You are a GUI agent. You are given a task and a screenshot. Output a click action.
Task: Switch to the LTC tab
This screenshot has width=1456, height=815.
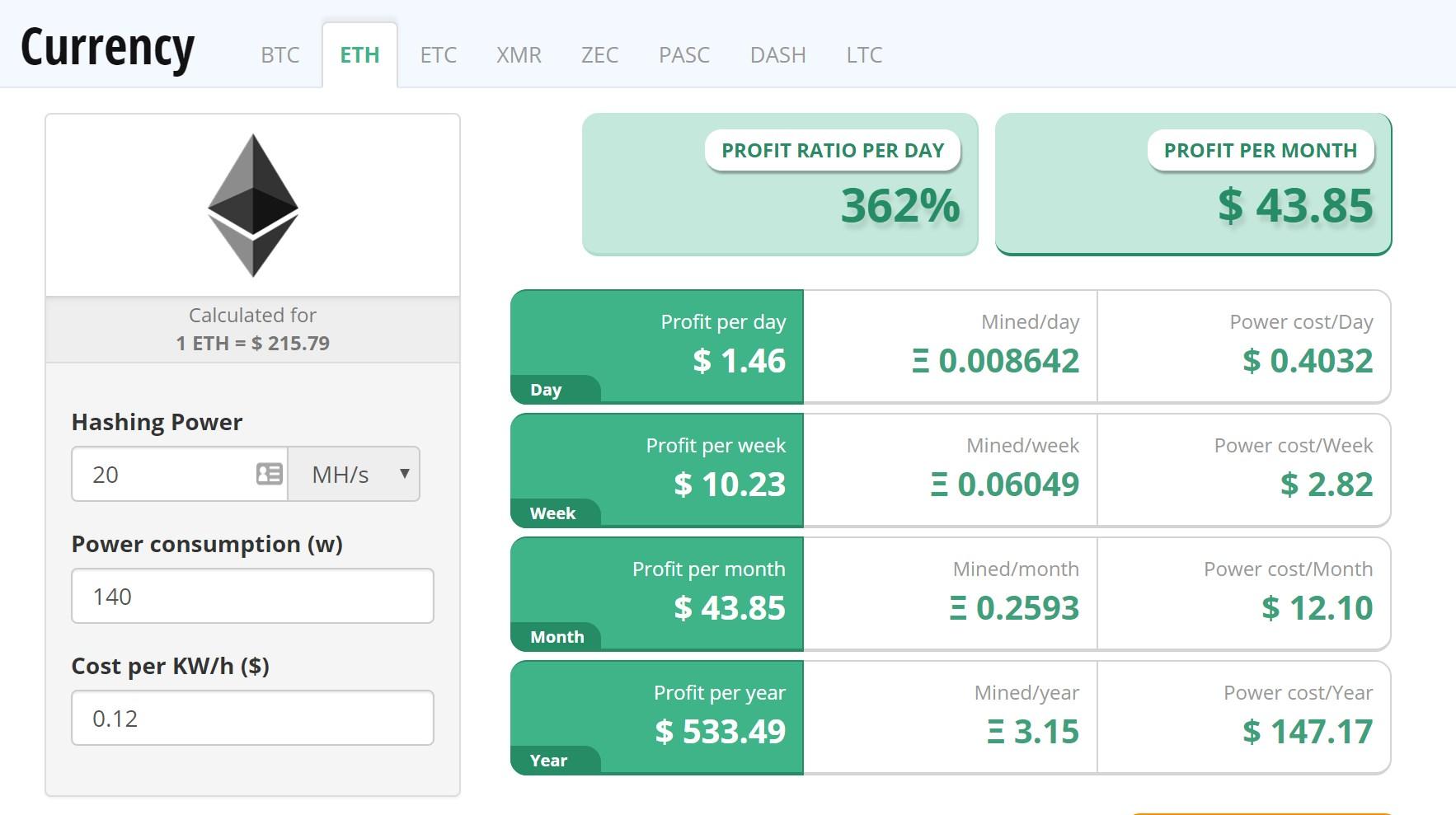(864, 55)
